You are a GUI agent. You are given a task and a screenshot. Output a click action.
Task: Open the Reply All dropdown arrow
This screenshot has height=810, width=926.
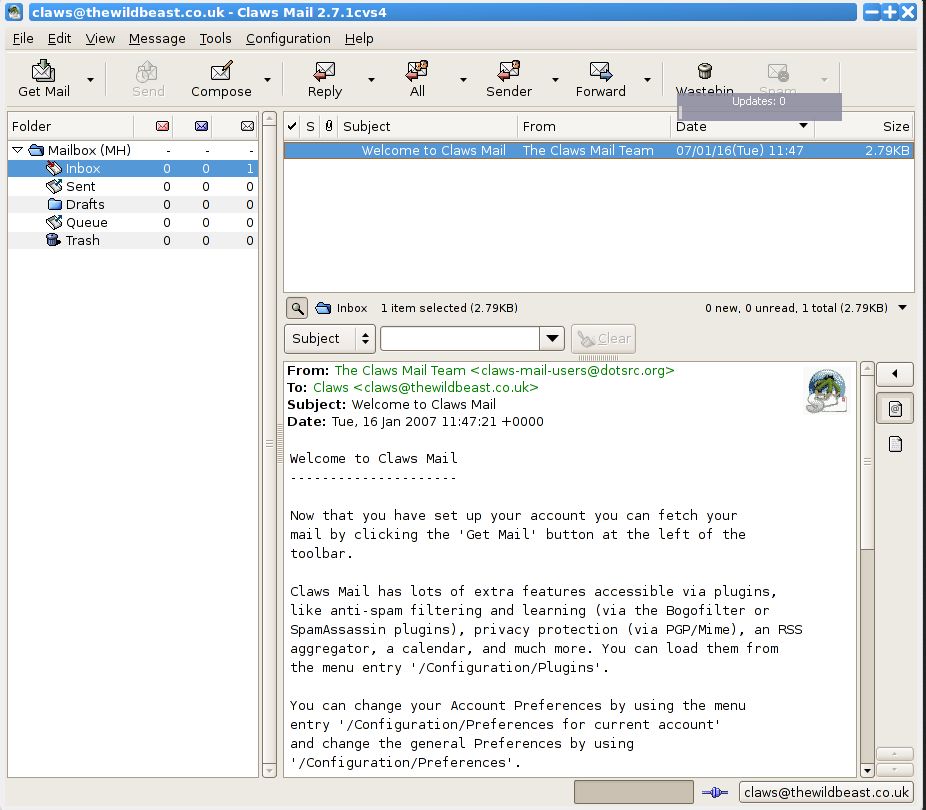click(464, 79)
